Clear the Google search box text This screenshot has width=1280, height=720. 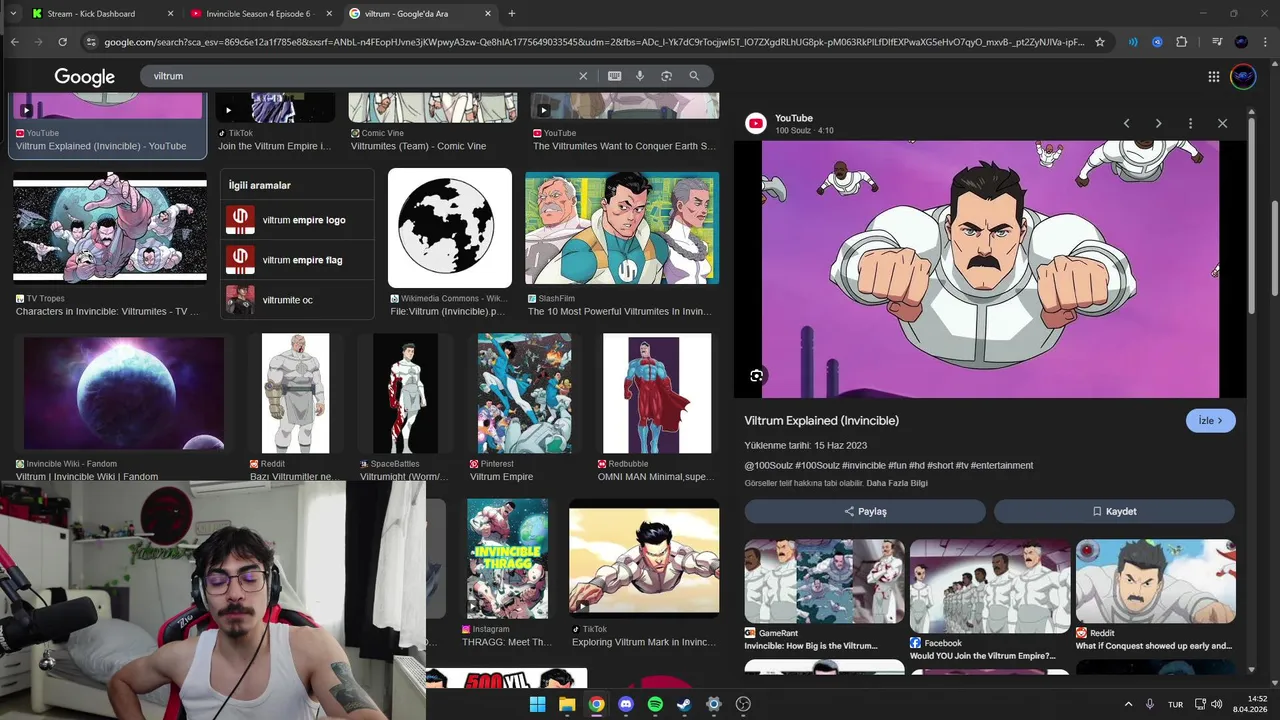click(583, 76)
